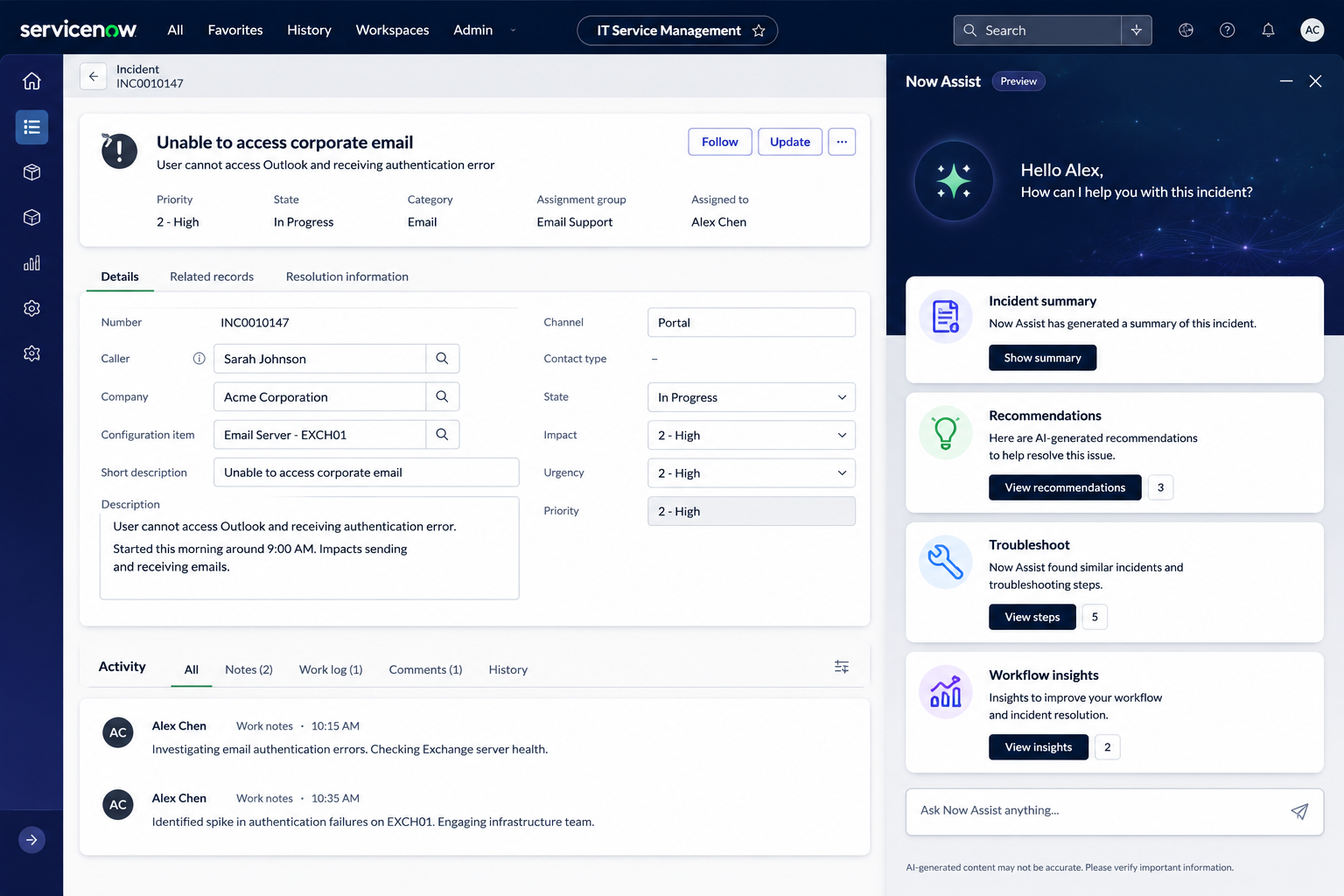Click the search sparkle icon next to Search
This screenshot has width=1344, height=896.
1137,31
